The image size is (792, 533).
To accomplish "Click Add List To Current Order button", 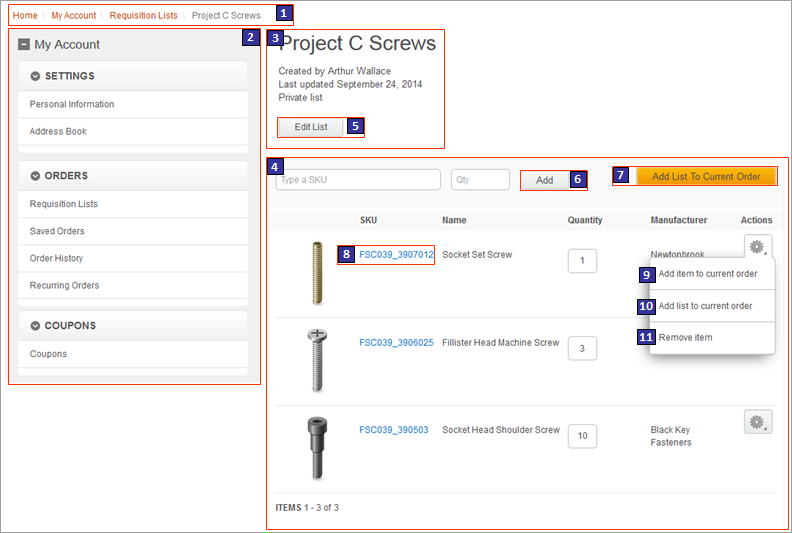I will point(706,177).
